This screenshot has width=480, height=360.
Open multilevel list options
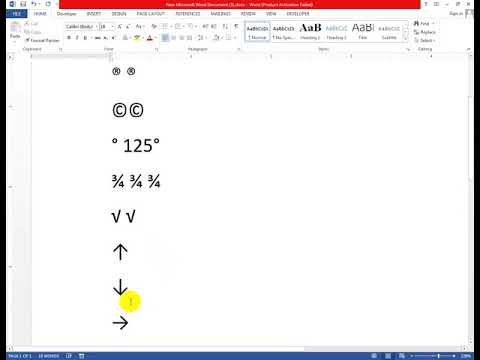[190, 26]
